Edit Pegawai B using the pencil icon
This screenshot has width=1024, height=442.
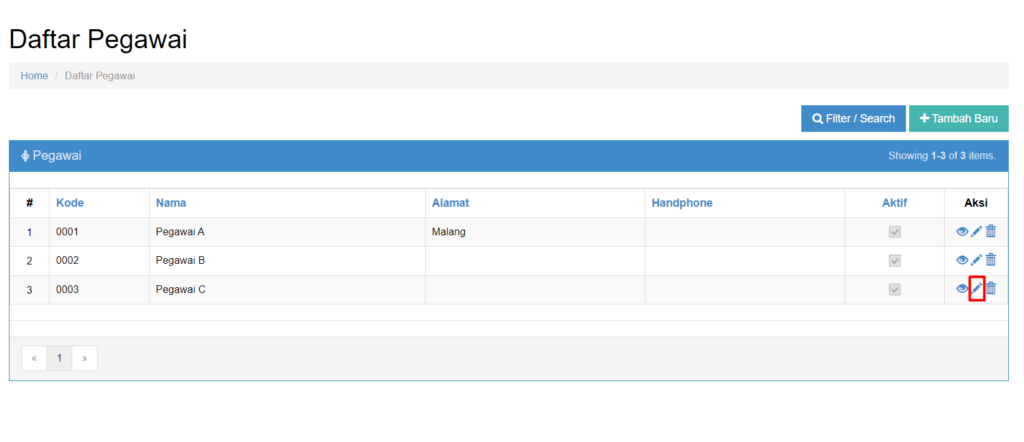point(977,260)
